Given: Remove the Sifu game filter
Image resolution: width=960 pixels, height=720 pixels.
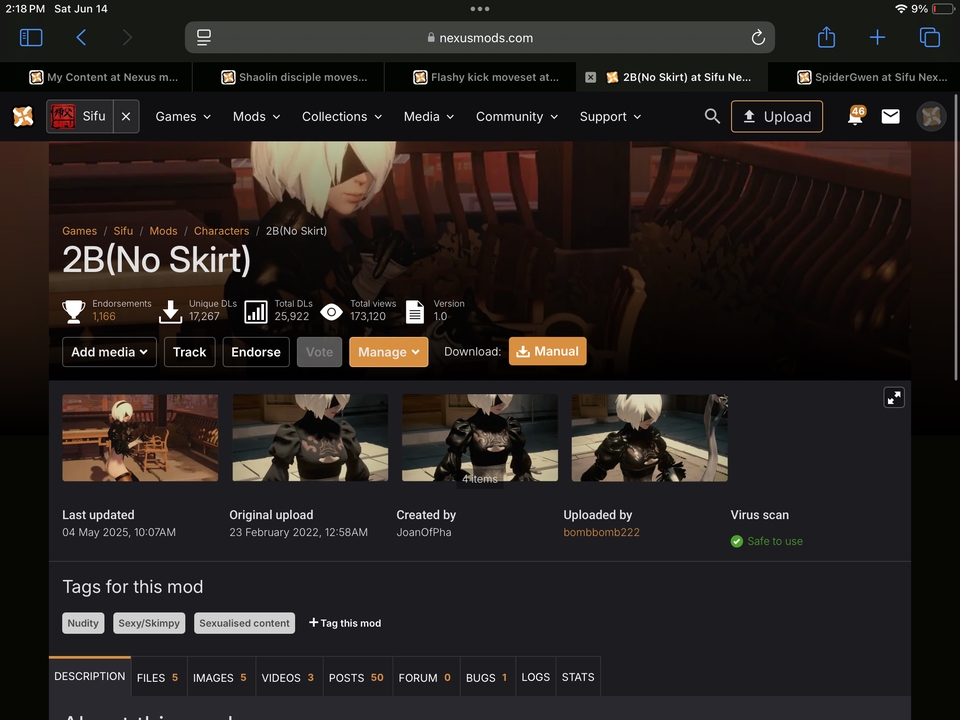Looking at the screenshot, I should pyautogui.click(x=126, y=117).
